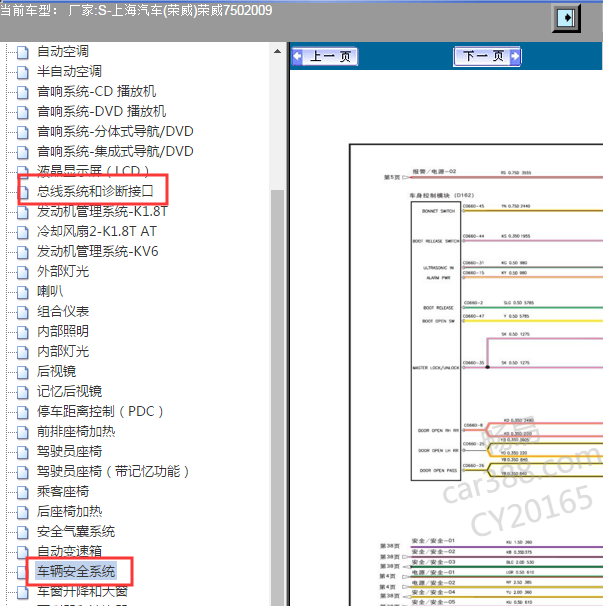Click document icon beside 发动机管理系统-KV6
Screen dimensions: 603x606
[x=22, y=252]
